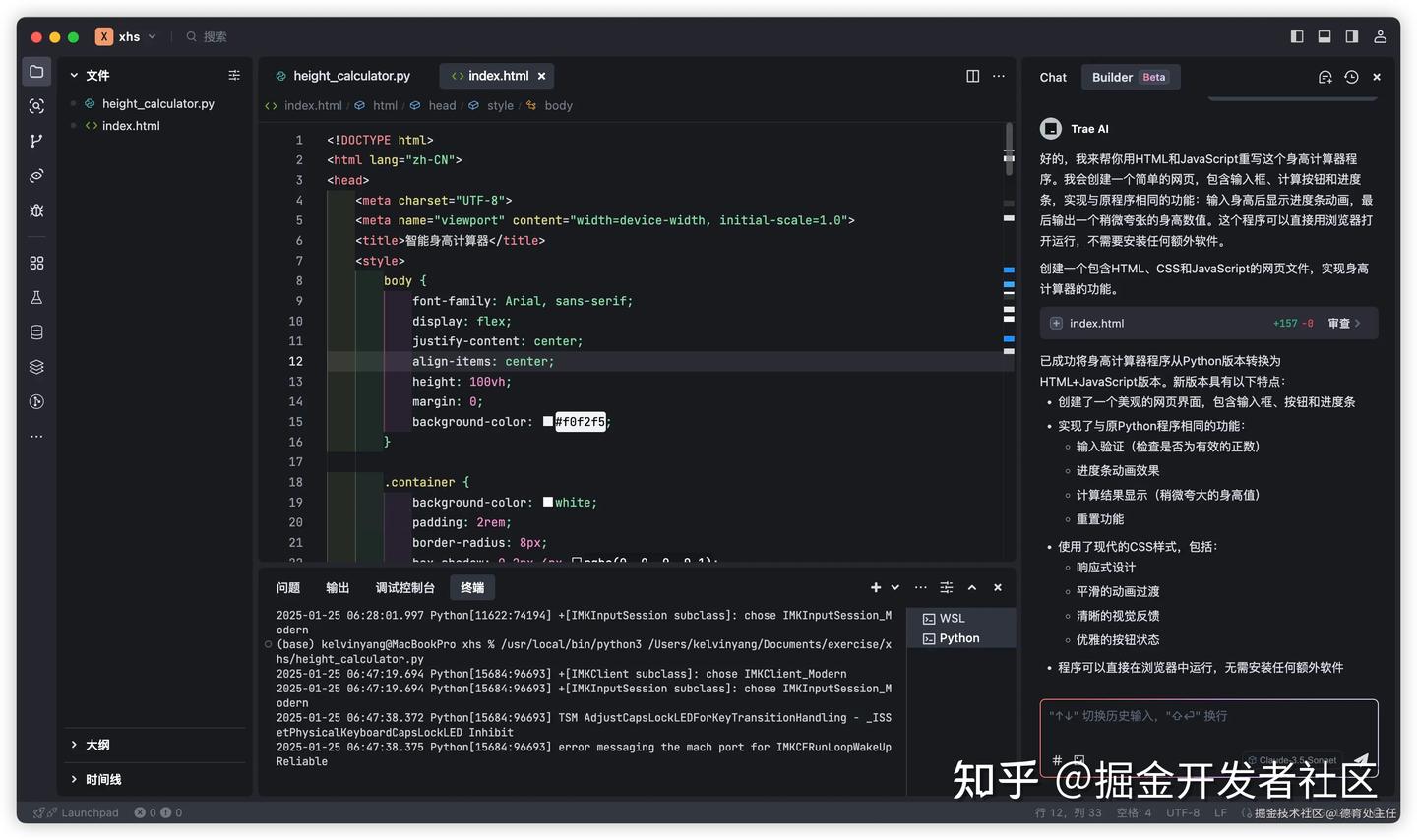1417x840 pixels.
Task: Open the debug bug icon in activity bar
Action: (x=36, y=210)
